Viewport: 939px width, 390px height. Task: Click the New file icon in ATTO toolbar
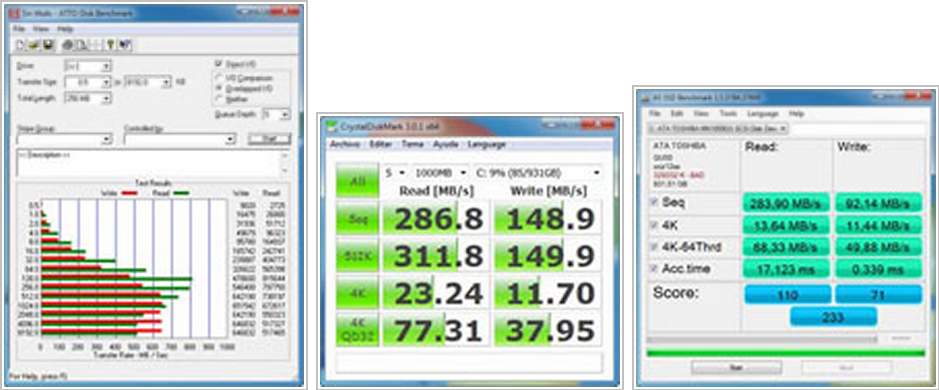pos(19,44)
